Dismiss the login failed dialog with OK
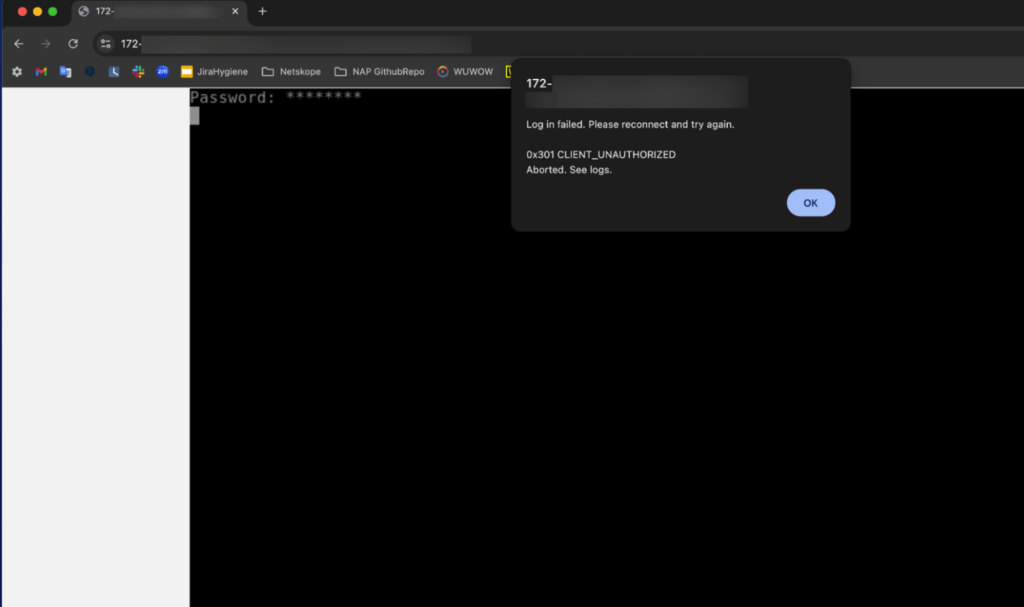The image size is (1024, 607). coord(810,202)
